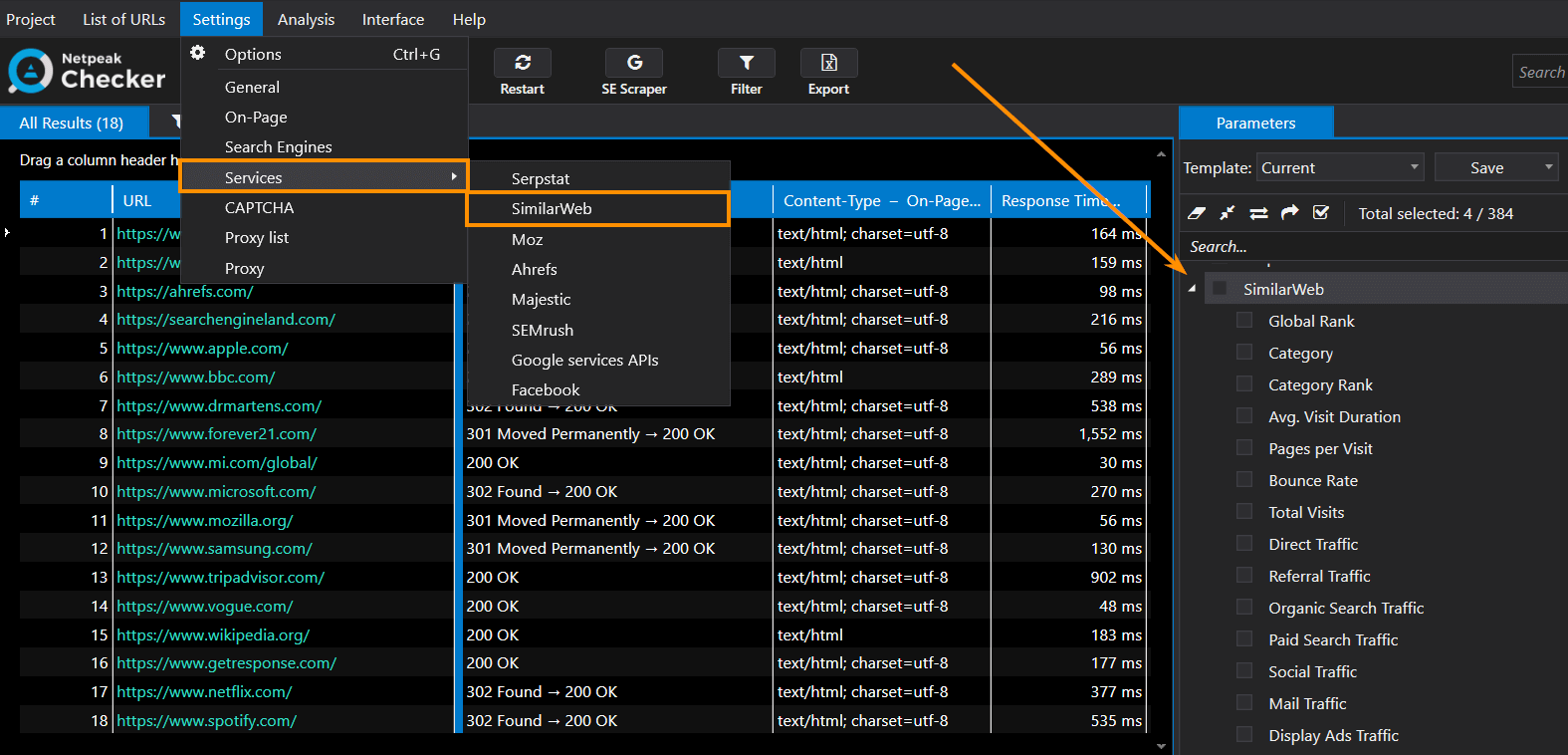Open the https://www.spotify.com/ link
1568x755 pixels.
pyautogui.click(x=206, y=720)
